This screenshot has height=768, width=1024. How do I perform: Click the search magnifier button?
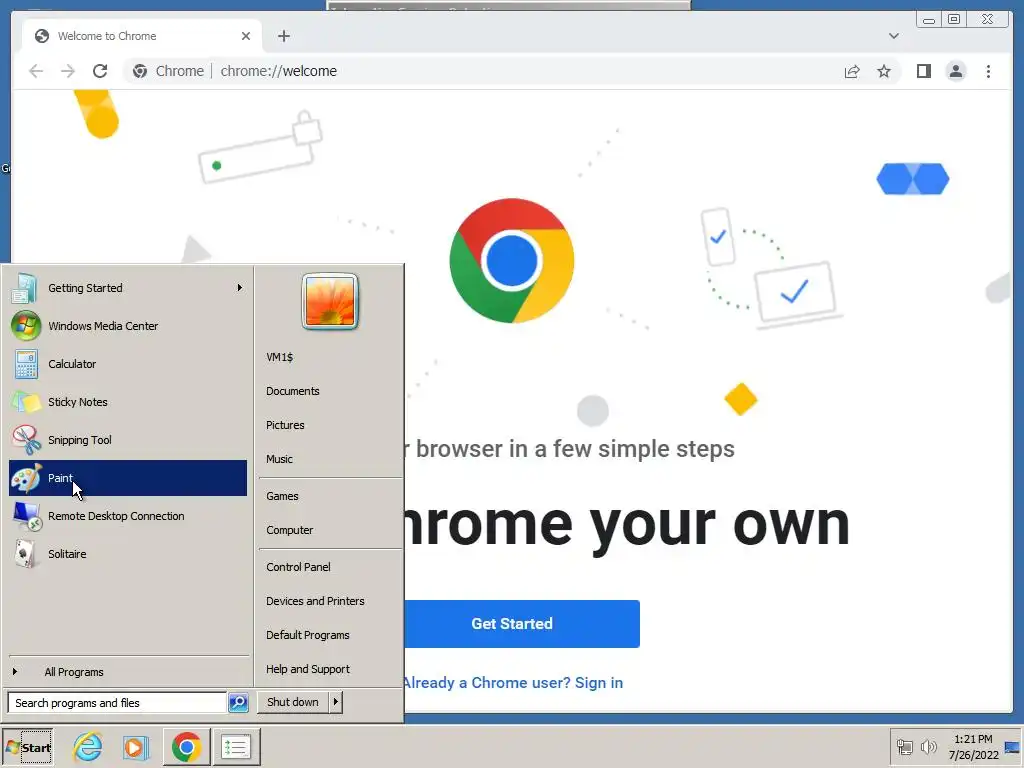pyautogui.click(x=238, y=703)
